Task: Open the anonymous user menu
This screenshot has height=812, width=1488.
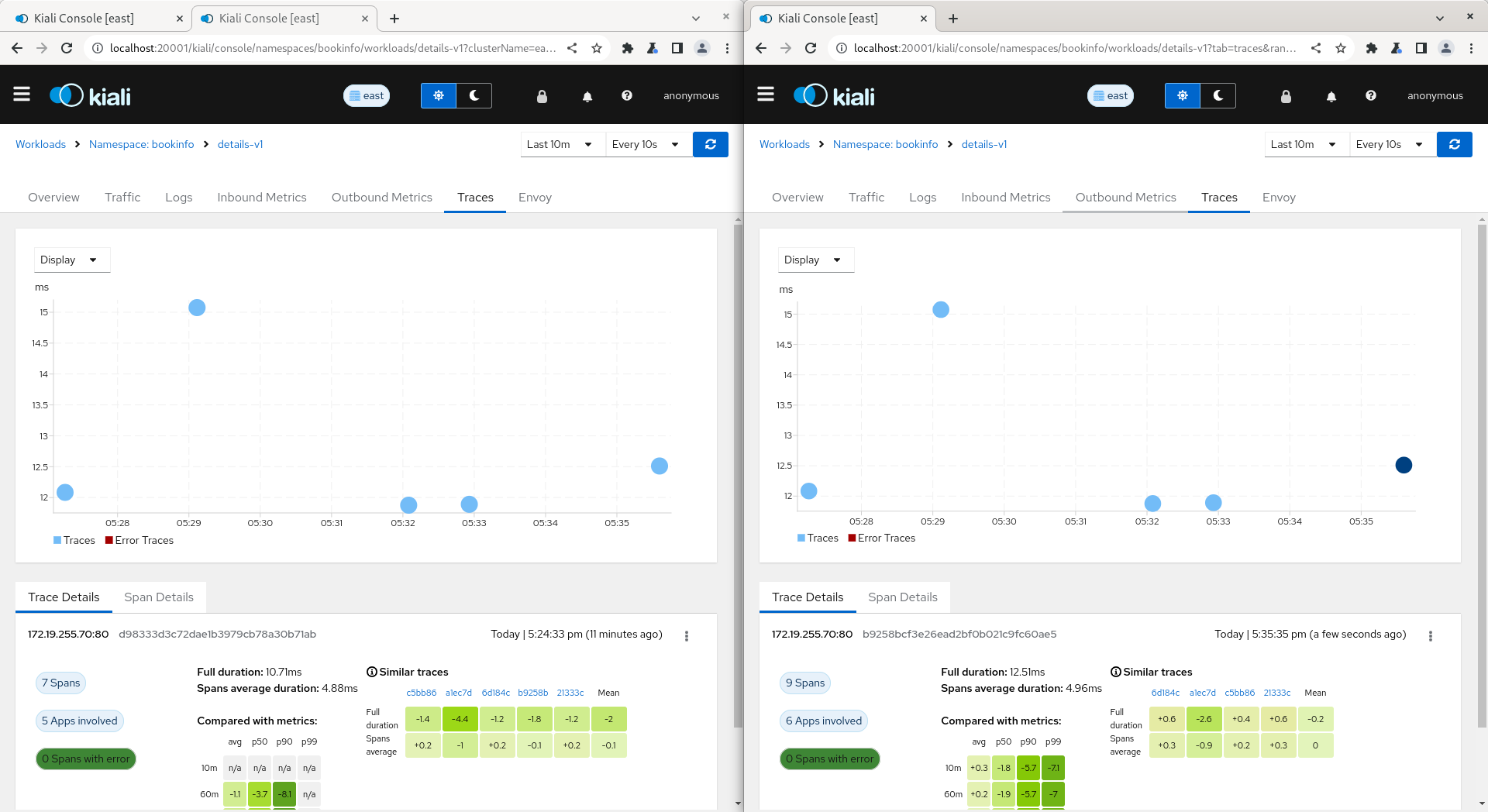Action: tap(691, 95)
